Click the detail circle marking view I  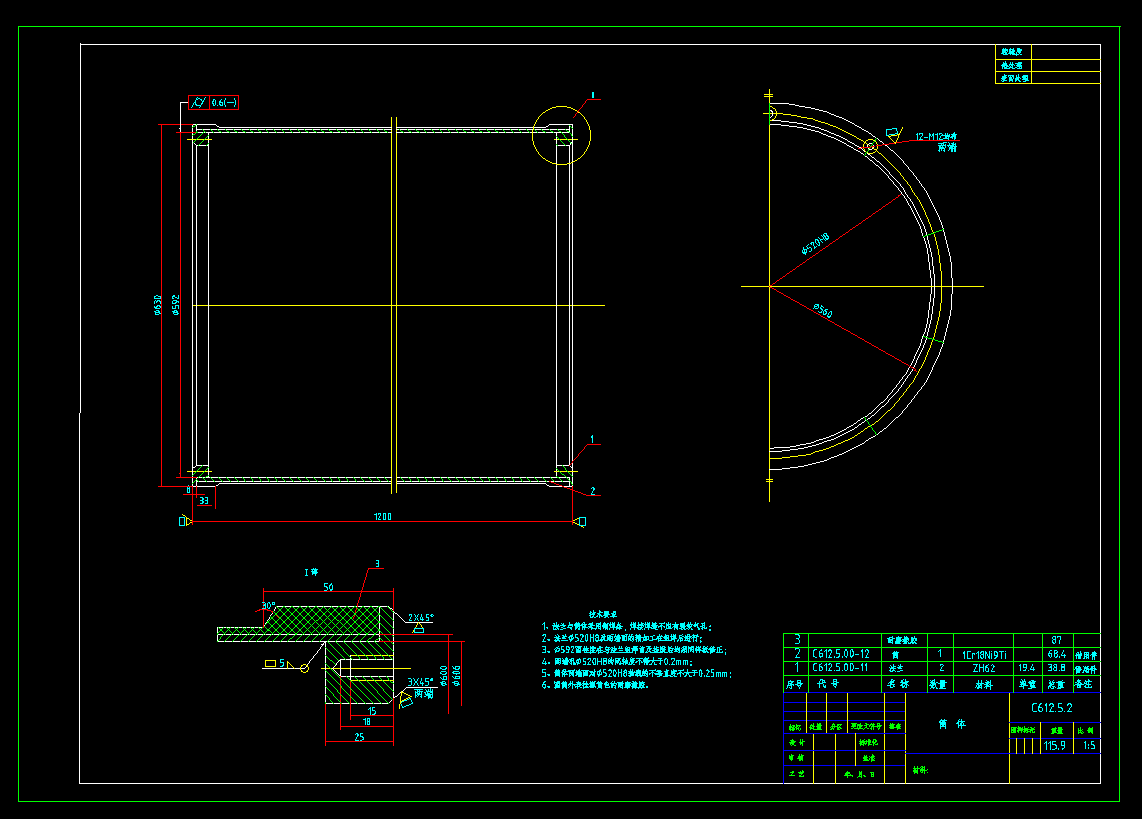click(560, 133)
